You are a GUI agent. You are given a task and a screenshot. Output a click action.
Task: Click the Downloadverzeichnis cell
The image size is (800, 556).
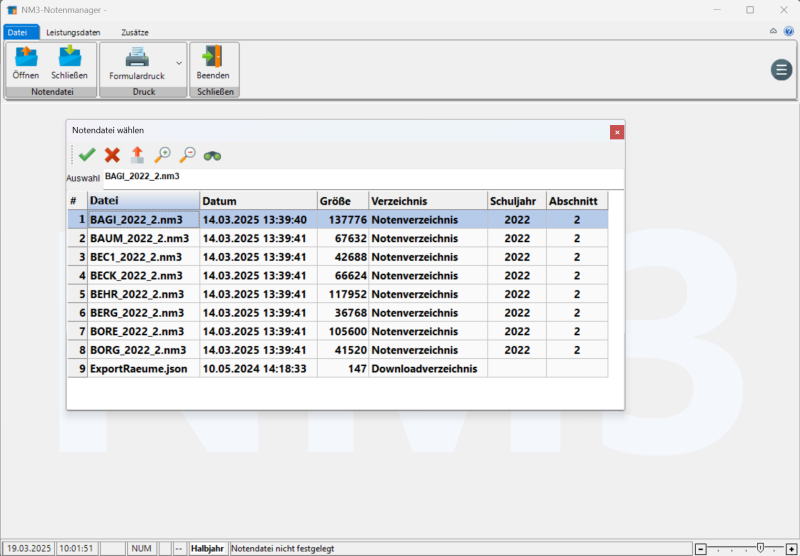pyautogui.click(x=428, y=369)
